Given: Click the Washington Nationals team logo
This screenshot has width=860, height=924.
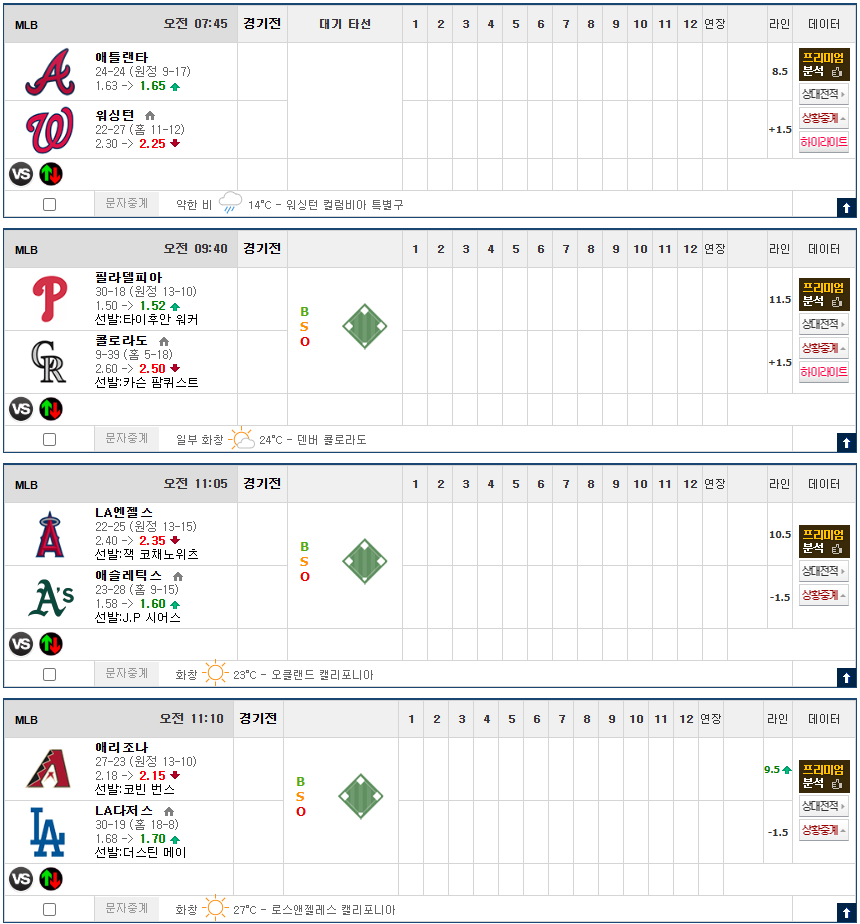Looking at the screenshot, I should pyautogui.click(x=49, y=130).
